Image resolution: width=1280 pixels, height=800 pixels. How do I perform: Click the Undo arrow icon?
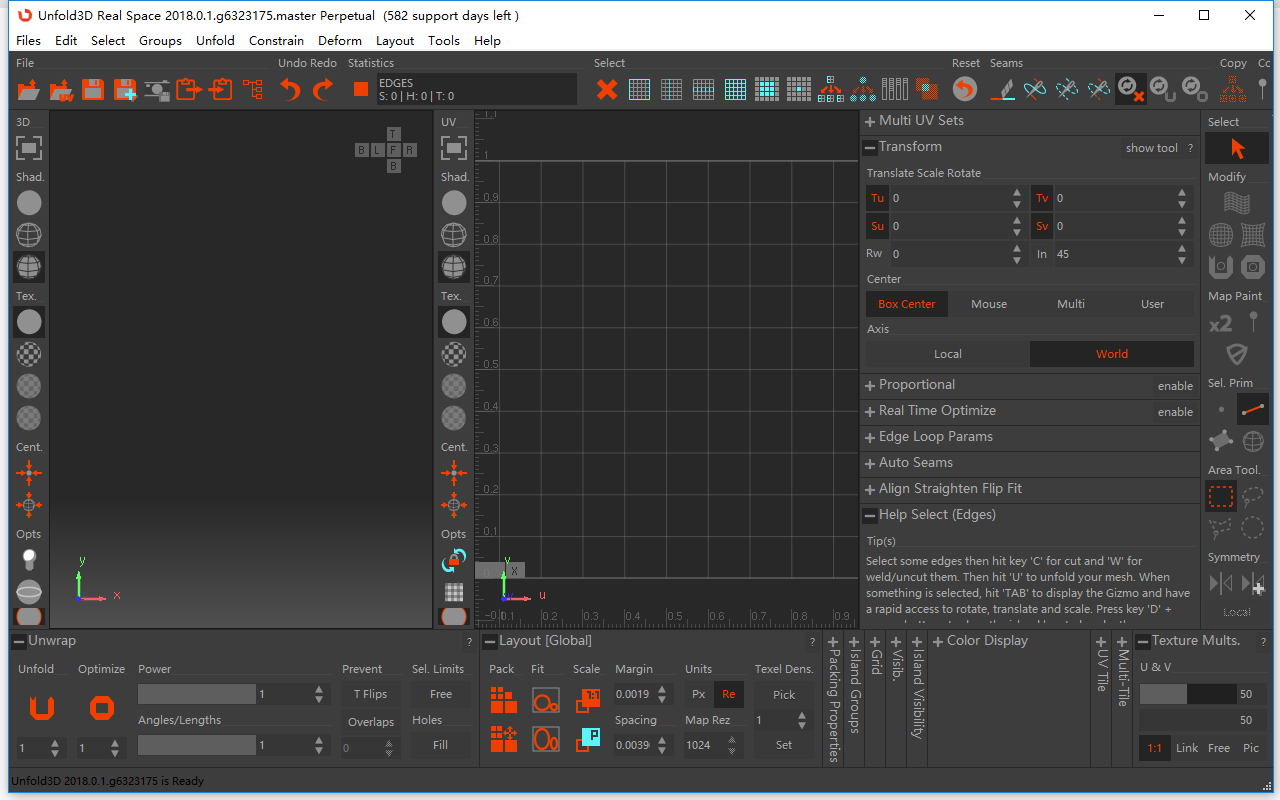click(x=290, y=90)
